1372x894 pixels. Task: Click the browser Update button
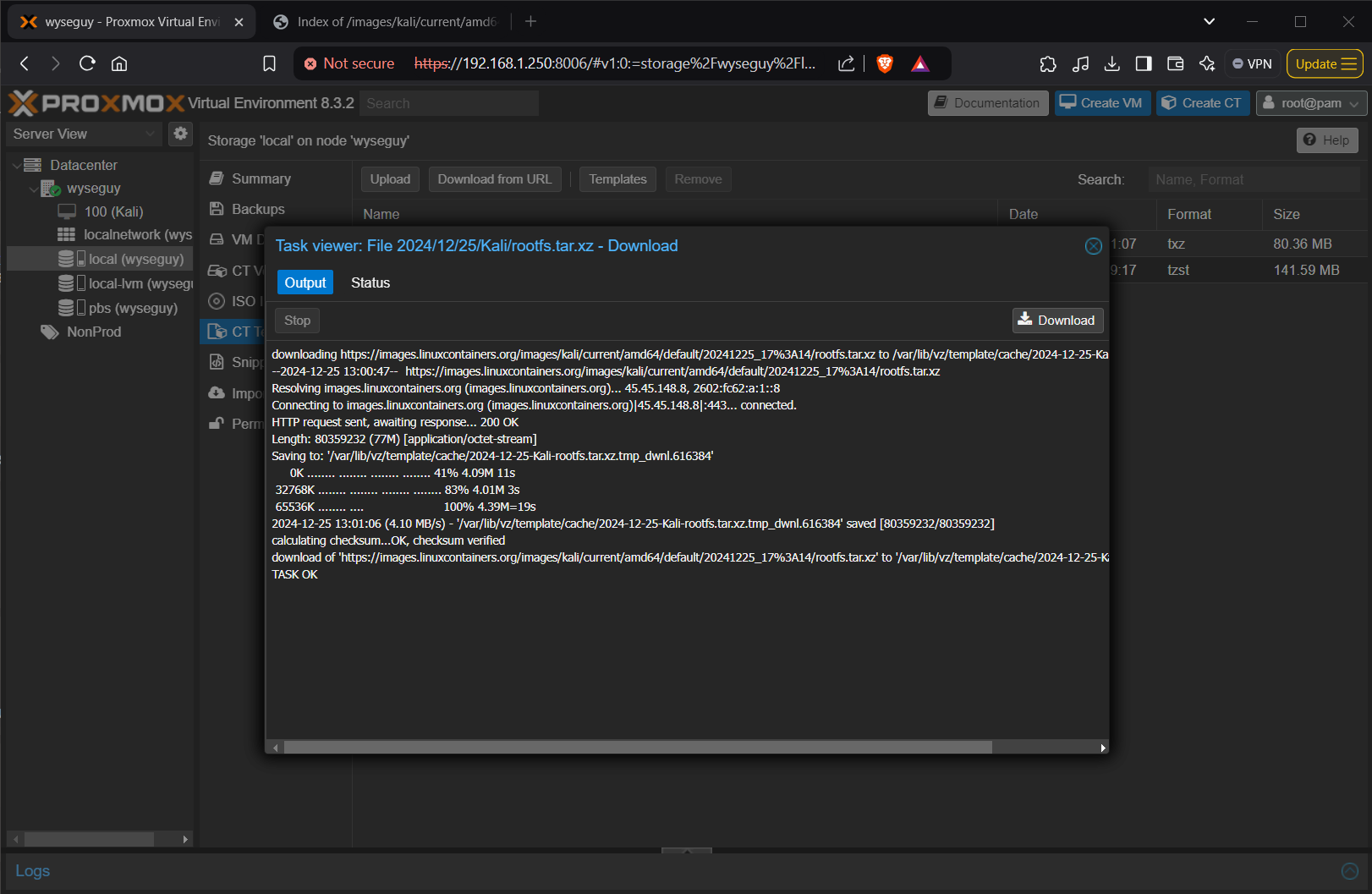(1325, 63)
